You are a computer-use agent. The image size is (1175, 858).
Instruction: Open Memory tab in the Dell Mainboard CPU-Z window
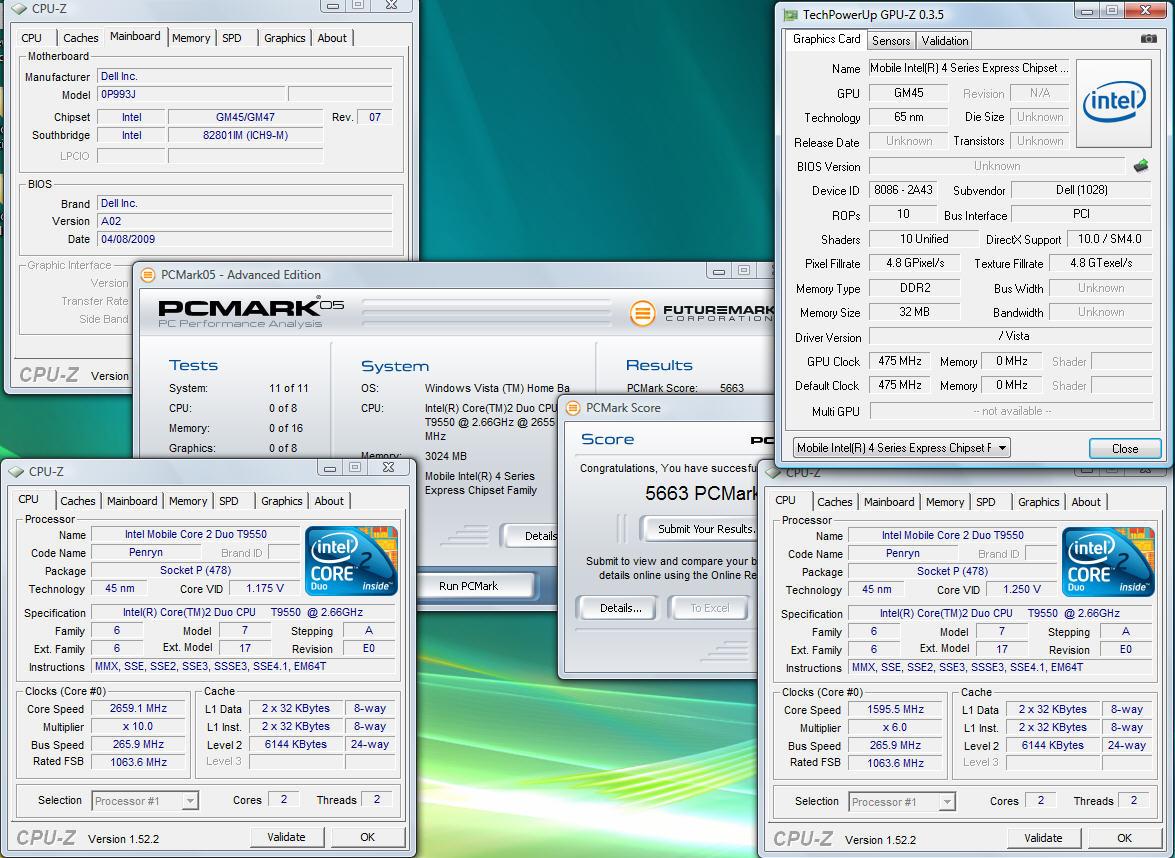coord(190,37)
